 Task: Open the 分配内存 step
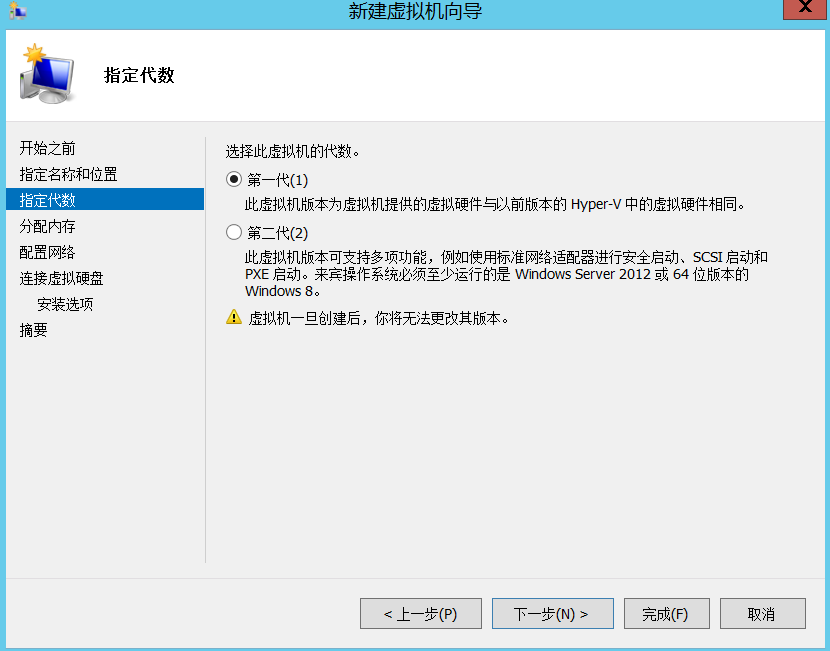(x=47, y=226)
